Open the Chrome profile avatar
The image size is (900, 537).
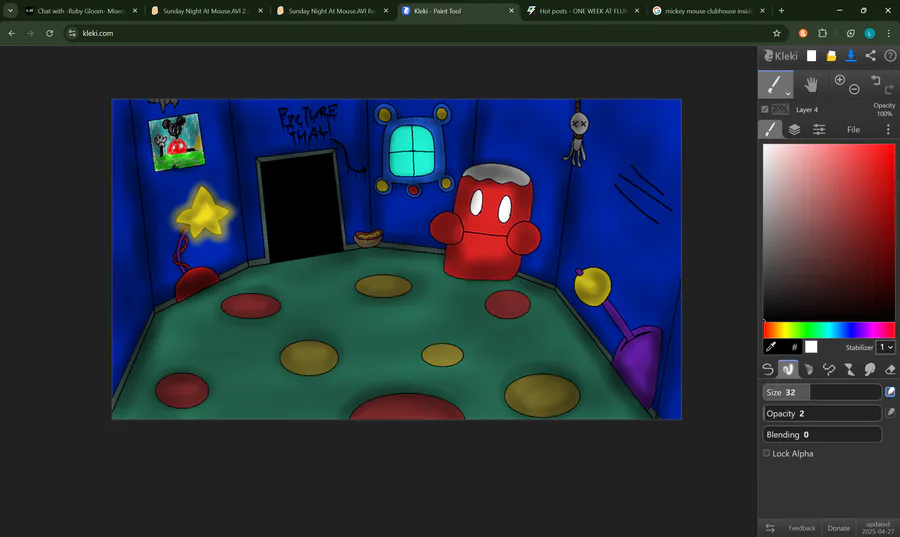coord(870,33)
